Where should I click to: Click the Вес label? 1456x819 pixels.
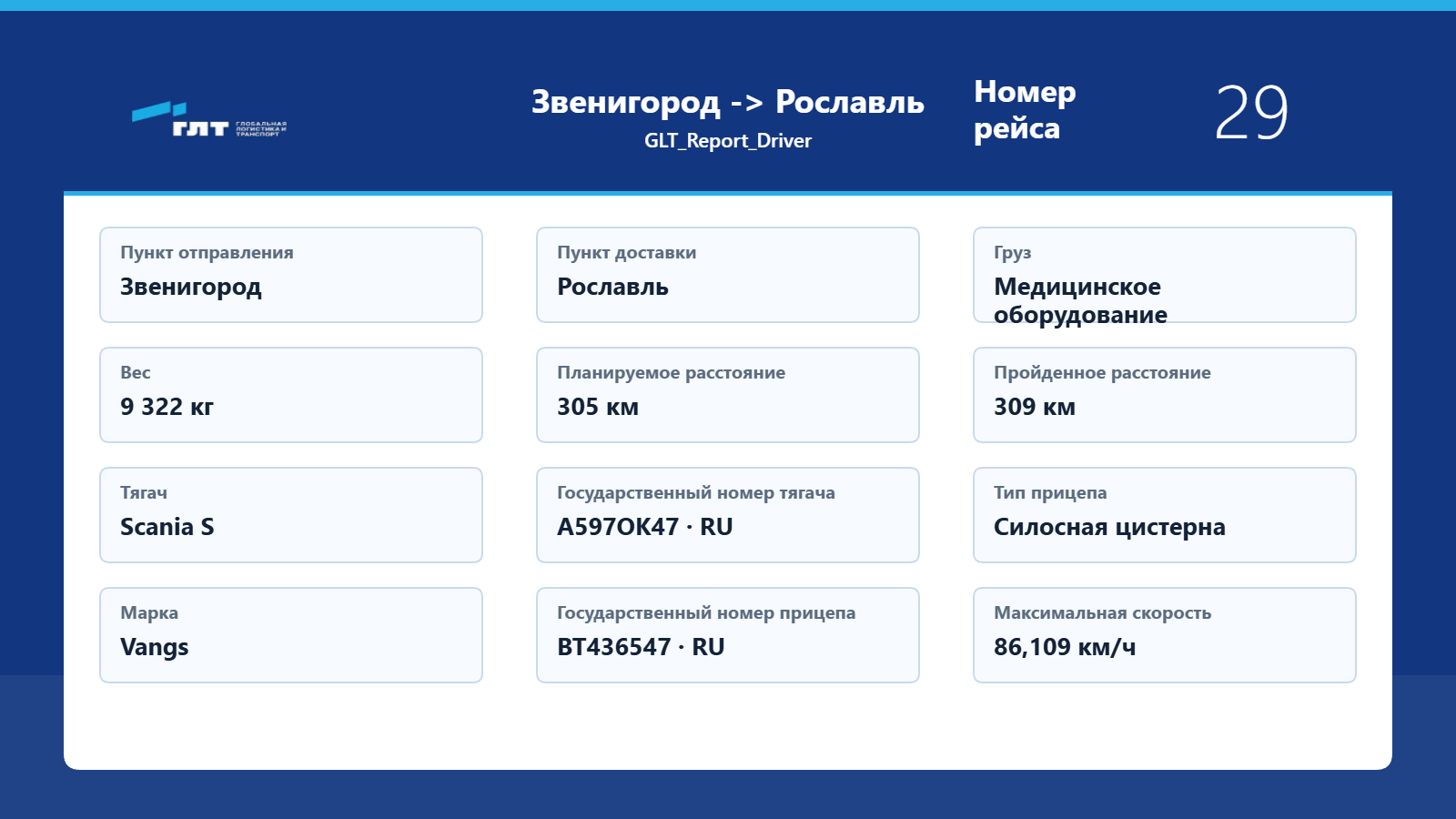[x=136, y=372]
